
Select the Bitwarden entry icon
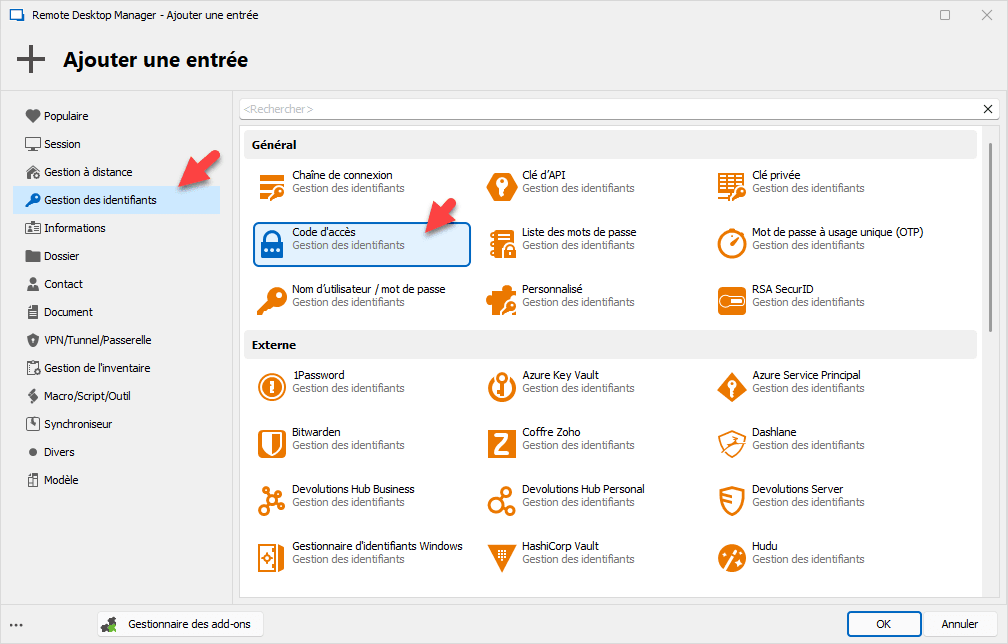pyautogui.click(x=271, y=444)
